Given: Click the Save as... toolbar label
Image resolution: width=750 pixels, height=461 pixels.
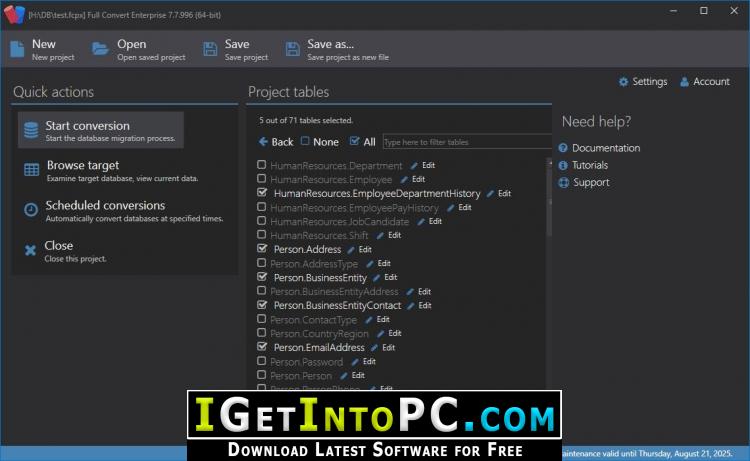Looking at the screenshot, I should point(331,44).
